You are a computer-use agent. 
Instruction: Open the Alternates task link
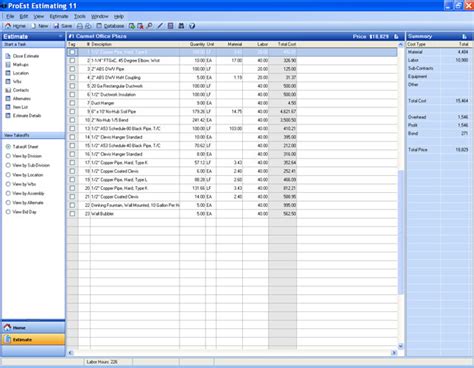22,98
